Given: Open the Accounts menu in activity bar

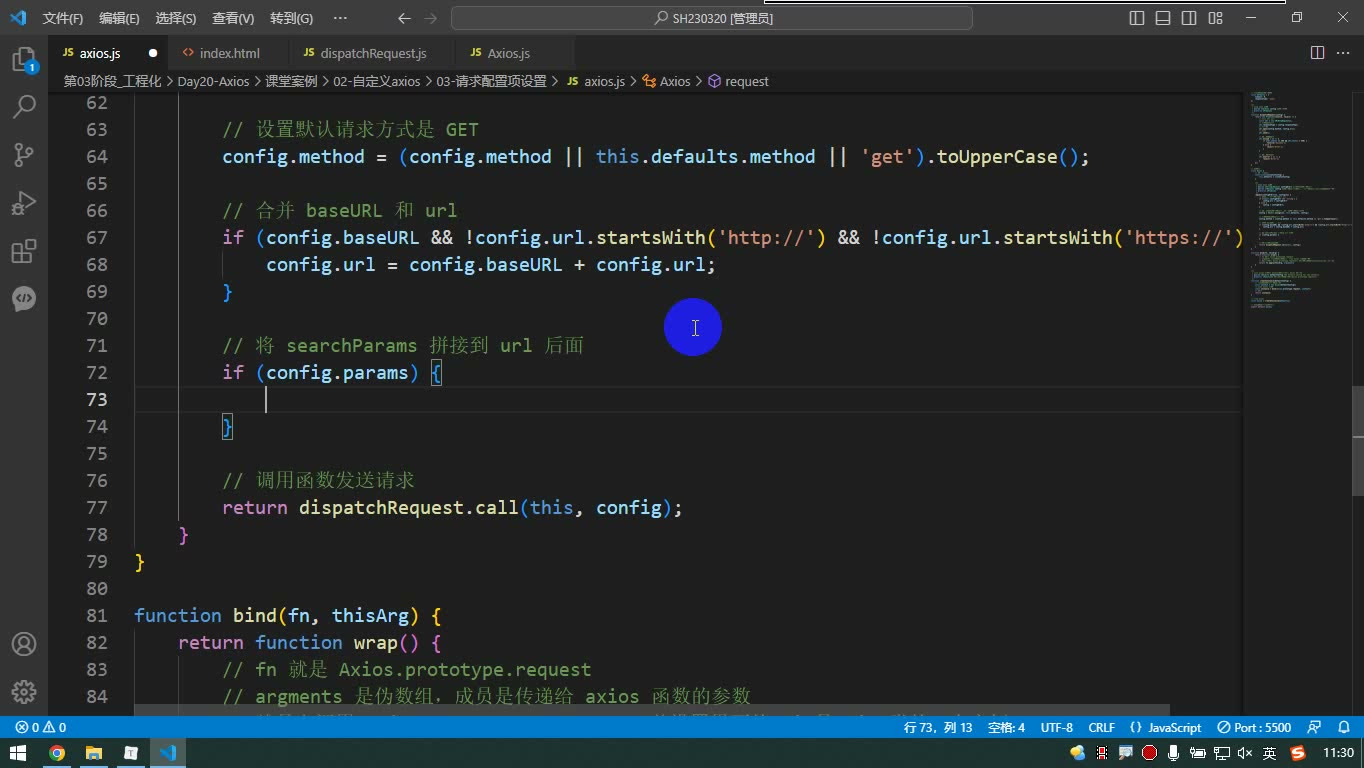Looking at the screenshot, I should 24,644.
